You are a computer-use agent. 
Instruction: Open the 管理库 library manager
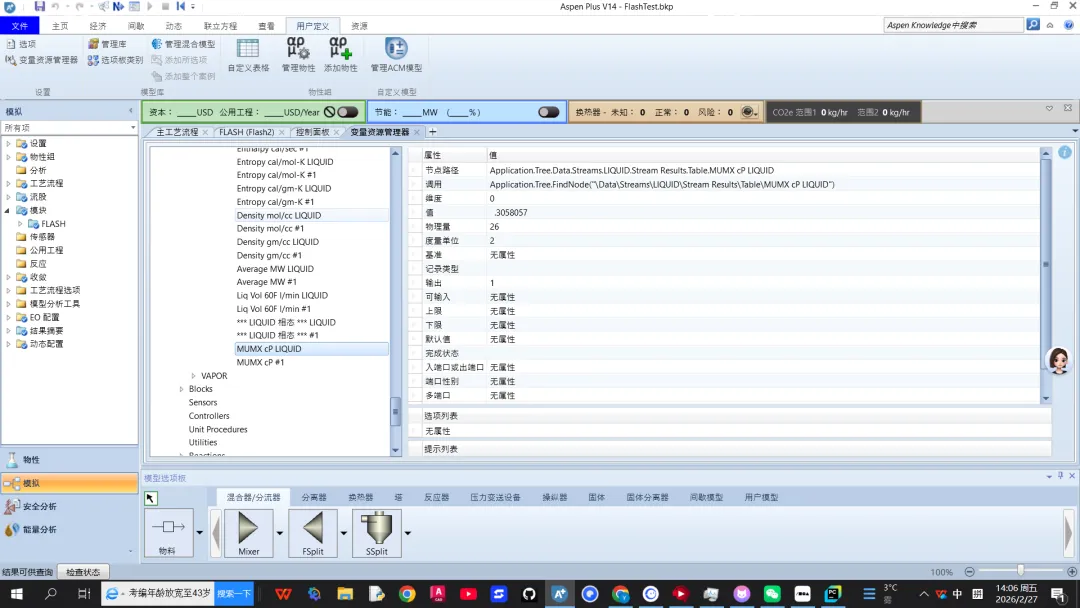pyautogui.click(x=107, y=44)
